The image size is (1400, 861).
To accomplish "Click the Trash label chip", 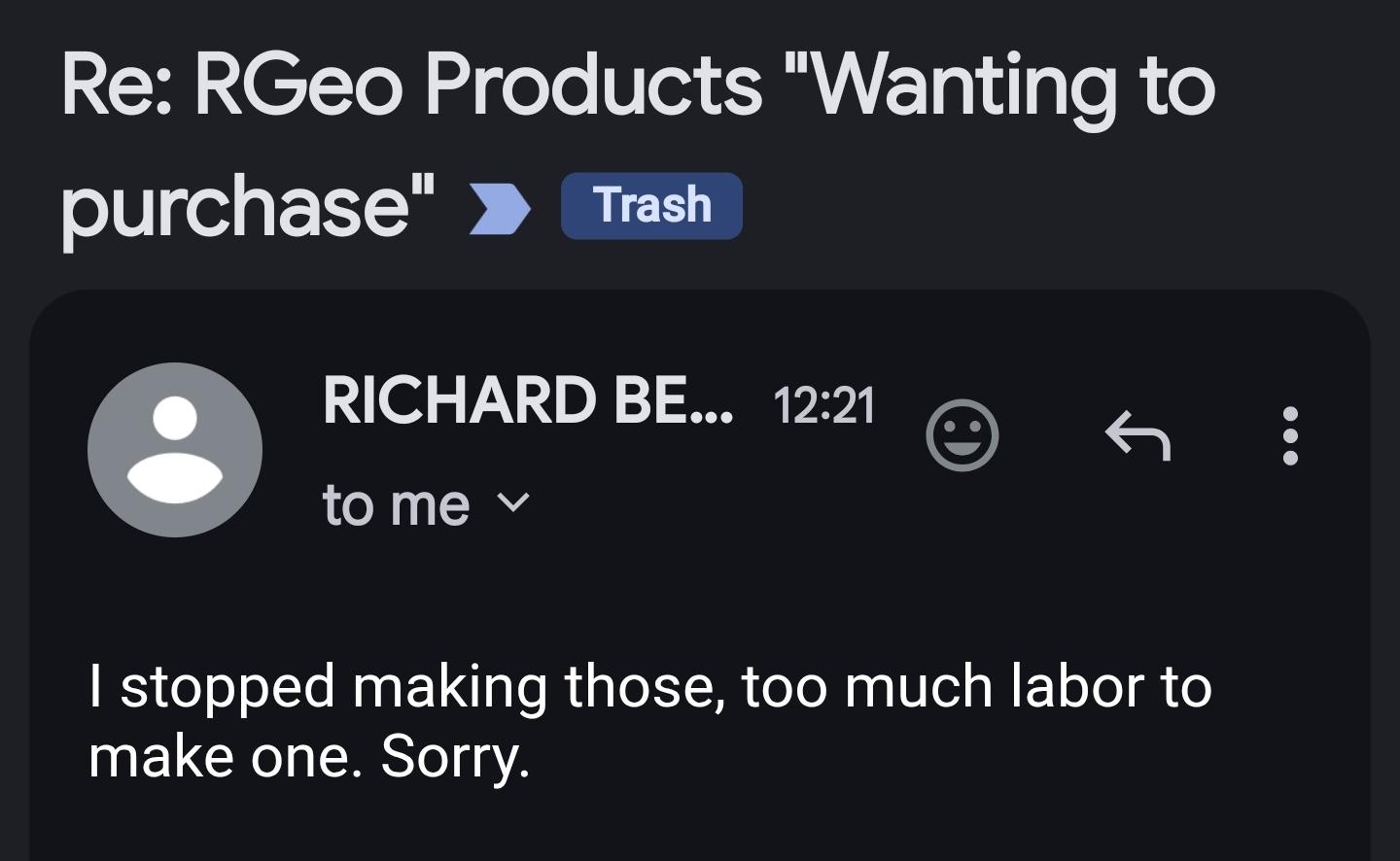I will pos(651,206).
